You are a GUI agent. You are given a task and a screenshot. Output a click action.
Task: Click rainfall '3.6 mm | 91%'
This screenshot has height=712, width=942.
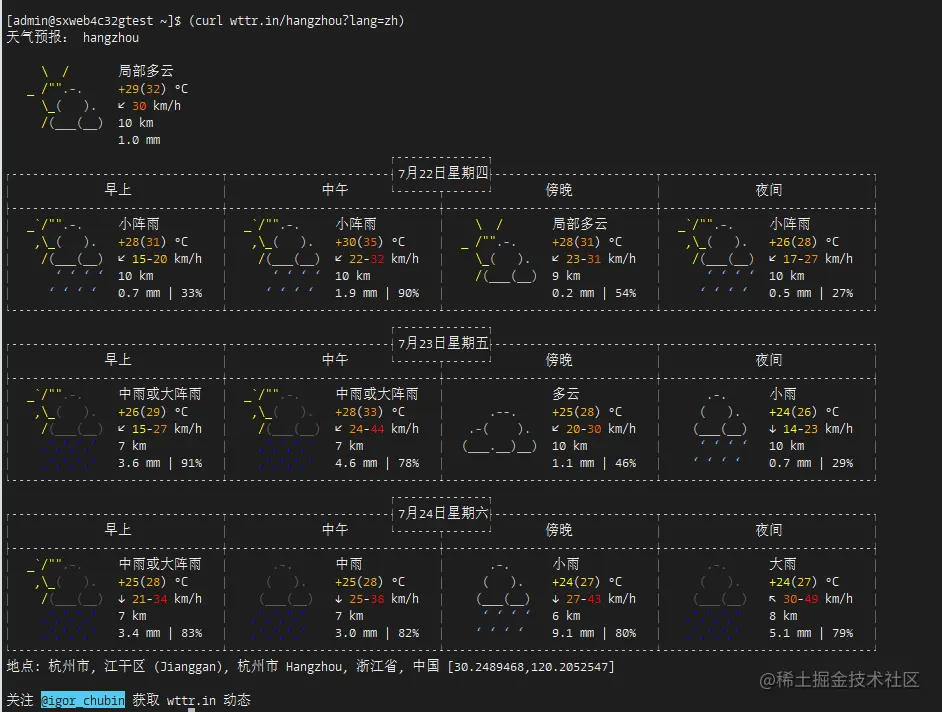160,463
